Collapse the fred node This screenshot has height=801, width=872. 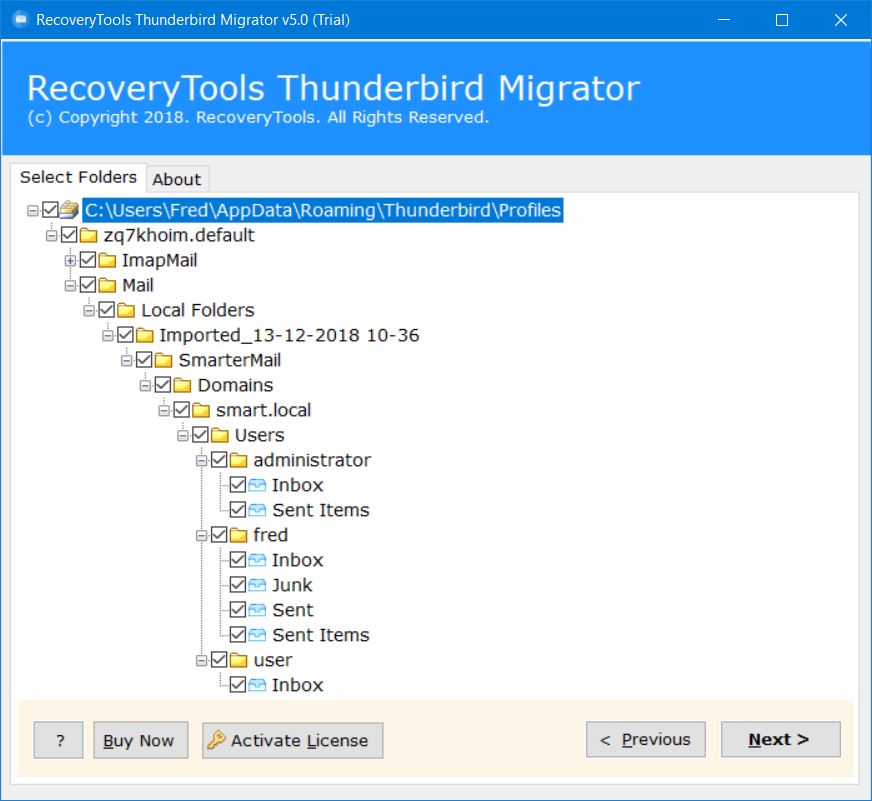pos(202,536)
